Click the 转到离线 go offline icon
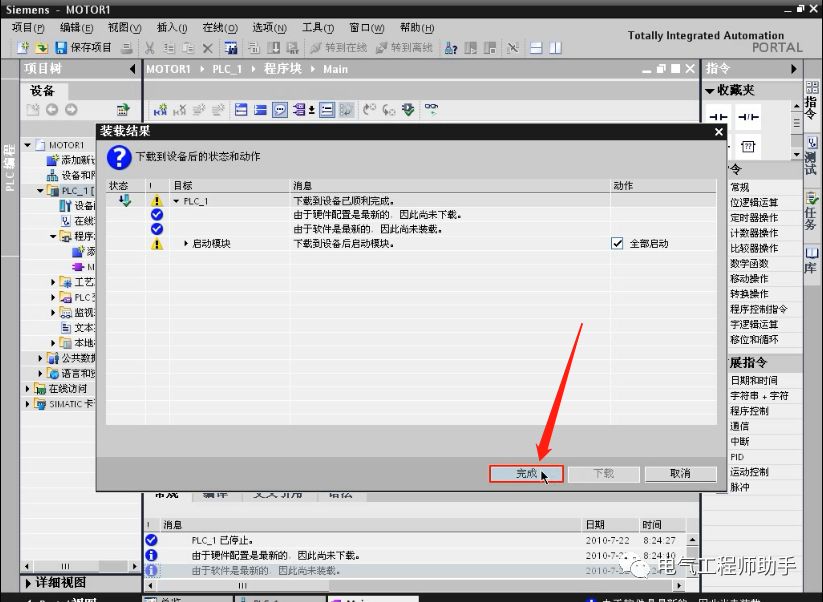This screenshot has height=602, width=823. [x=382, y=48]
